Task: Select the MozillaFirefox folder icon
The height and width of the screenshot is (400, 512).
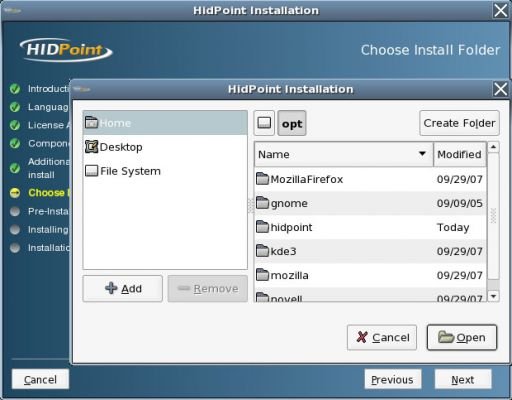Action: tap(262, 179)
